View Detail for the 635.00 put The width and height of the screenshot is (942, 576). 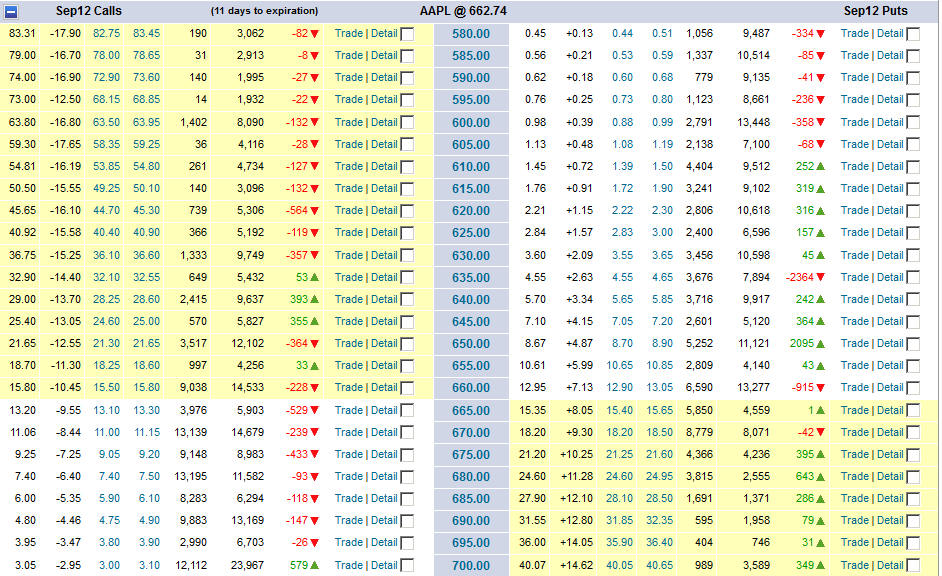[x=890, y=277]
